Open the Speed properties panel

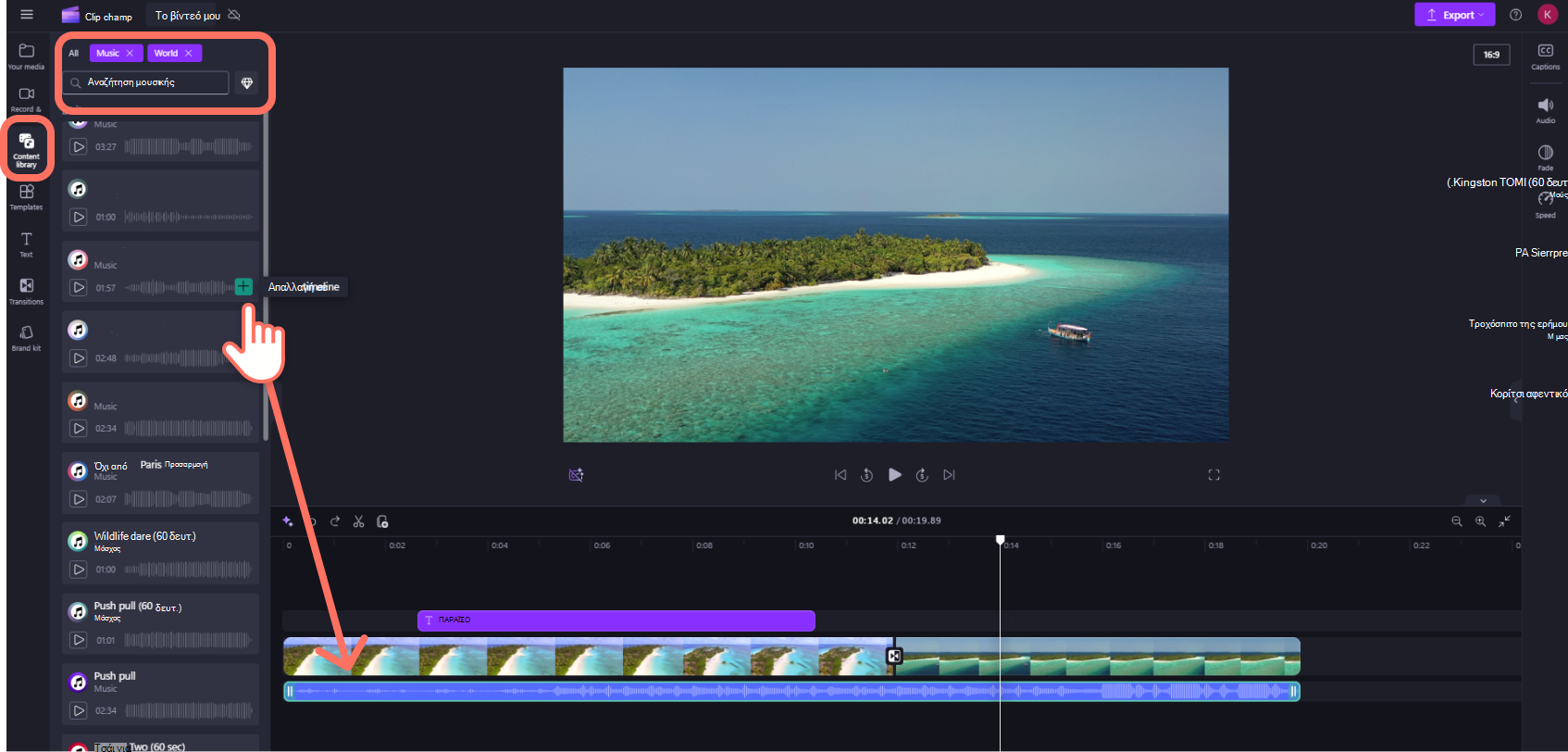pos(1545,205)
